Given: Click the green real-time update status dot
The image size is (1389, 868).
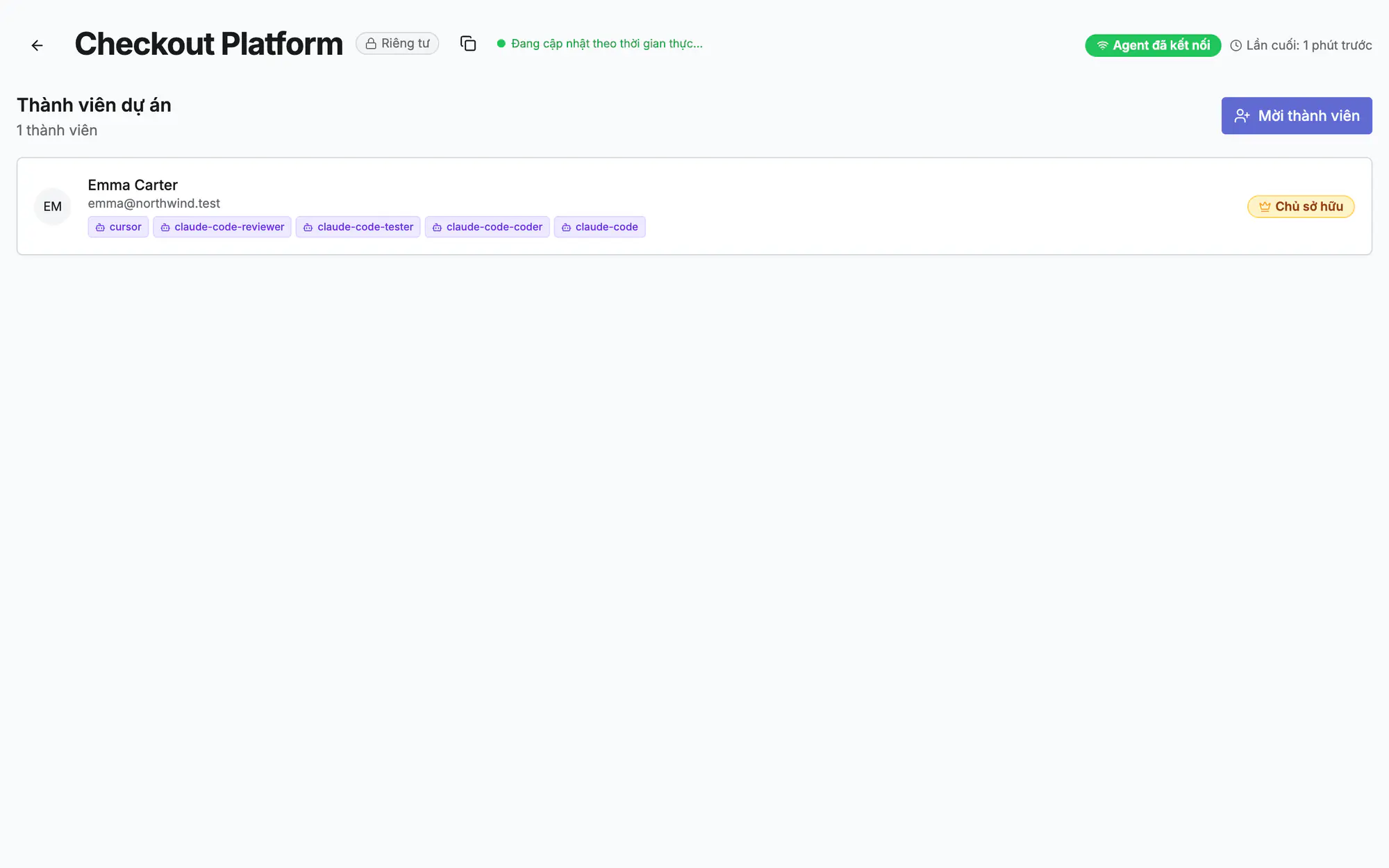Looking at the screenshot, I should pos(501,44).
